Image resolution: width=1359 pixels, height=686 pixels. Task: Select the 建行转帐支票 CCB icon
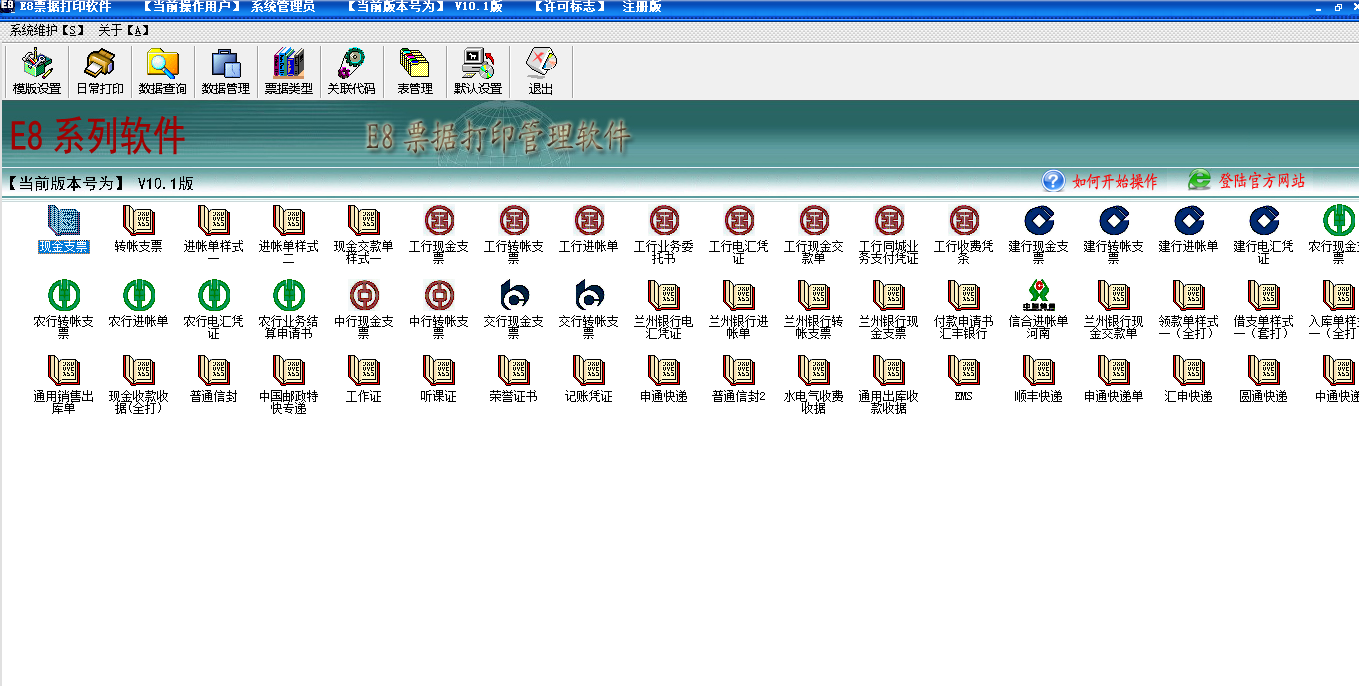click(1113, 234)
